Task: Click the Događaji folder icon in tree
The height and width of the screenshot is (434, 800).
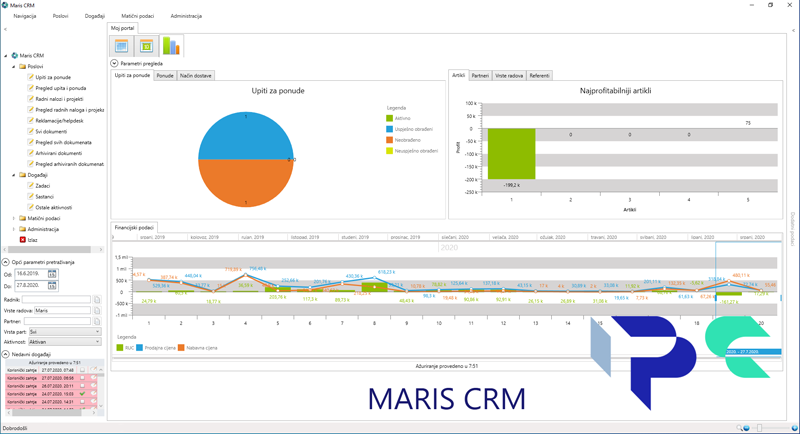Action: (x=22, y=175)
